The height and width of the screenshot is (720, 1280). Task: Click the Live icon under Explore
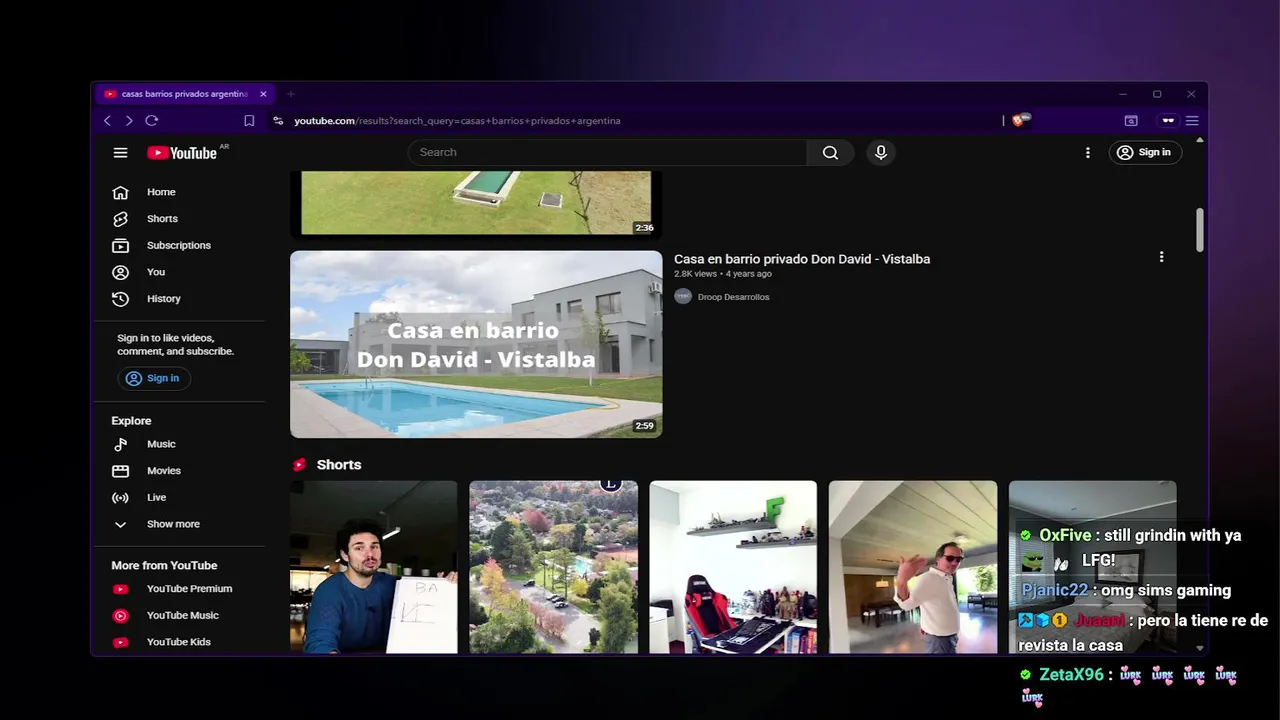tap(120, 497)
